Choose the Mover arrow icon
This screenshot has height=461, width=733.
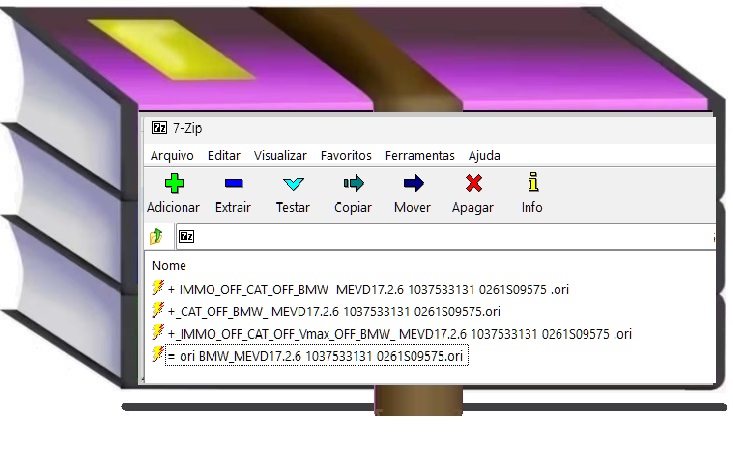412,184
